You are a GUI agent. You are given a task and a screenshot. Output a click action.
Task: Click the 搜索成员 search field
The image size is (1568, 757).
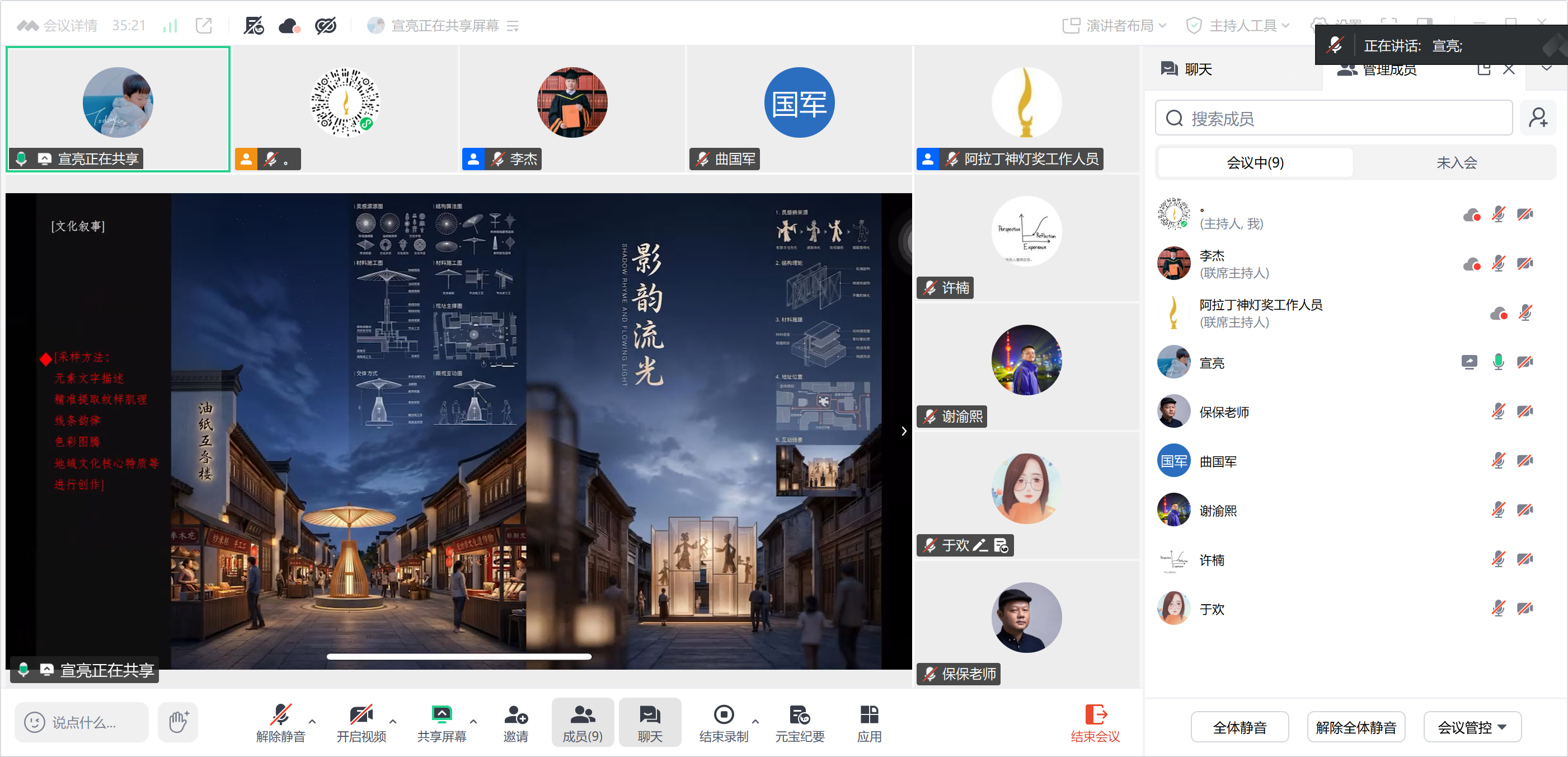[1333, 118]
